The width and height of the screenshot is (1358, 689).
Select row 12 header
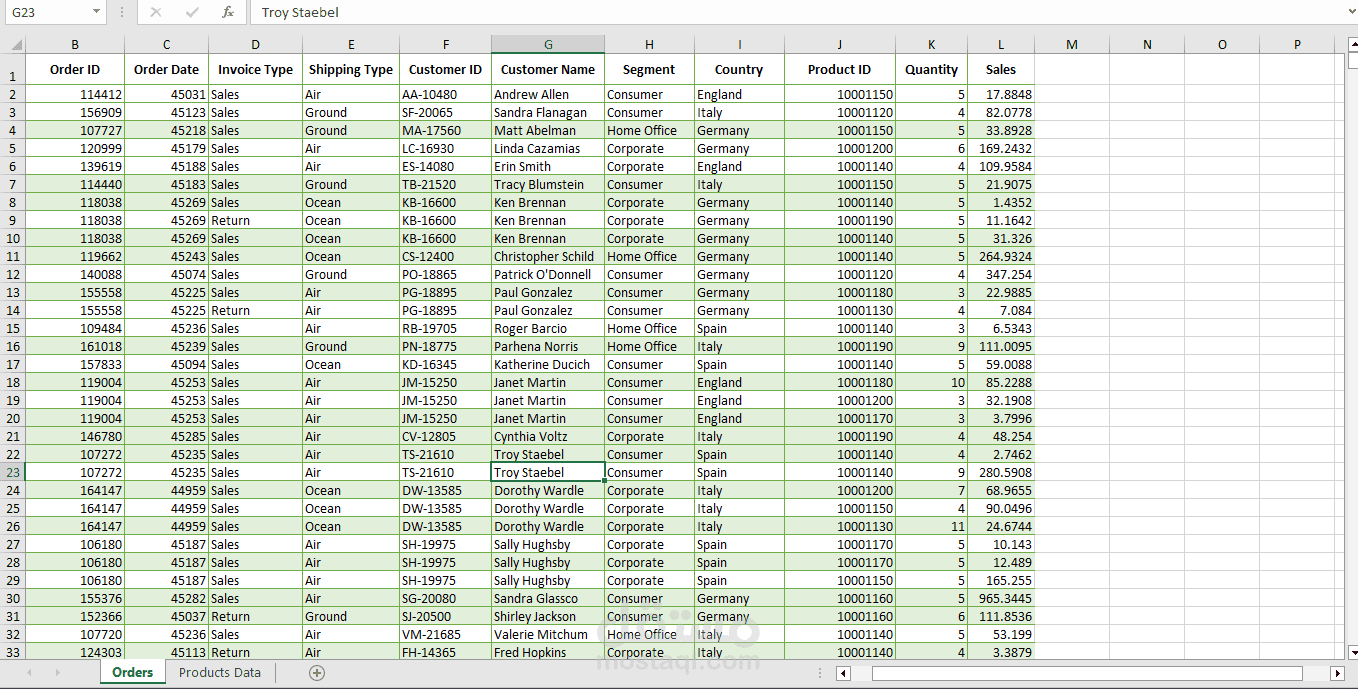[x=13, y=274]
